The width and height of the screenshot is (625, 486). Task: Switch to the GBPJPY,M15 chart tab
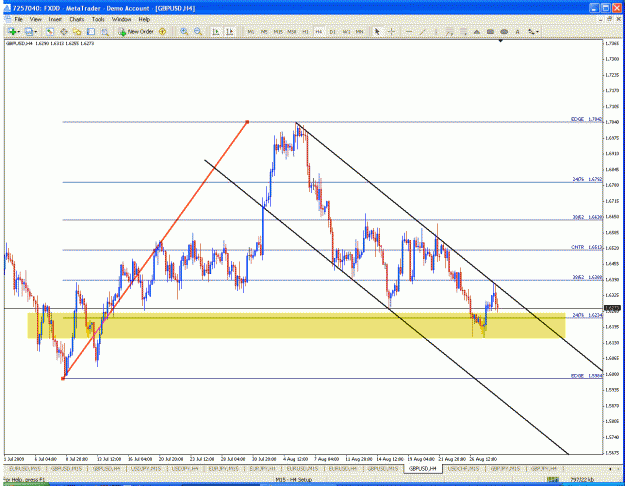[505, 469]
